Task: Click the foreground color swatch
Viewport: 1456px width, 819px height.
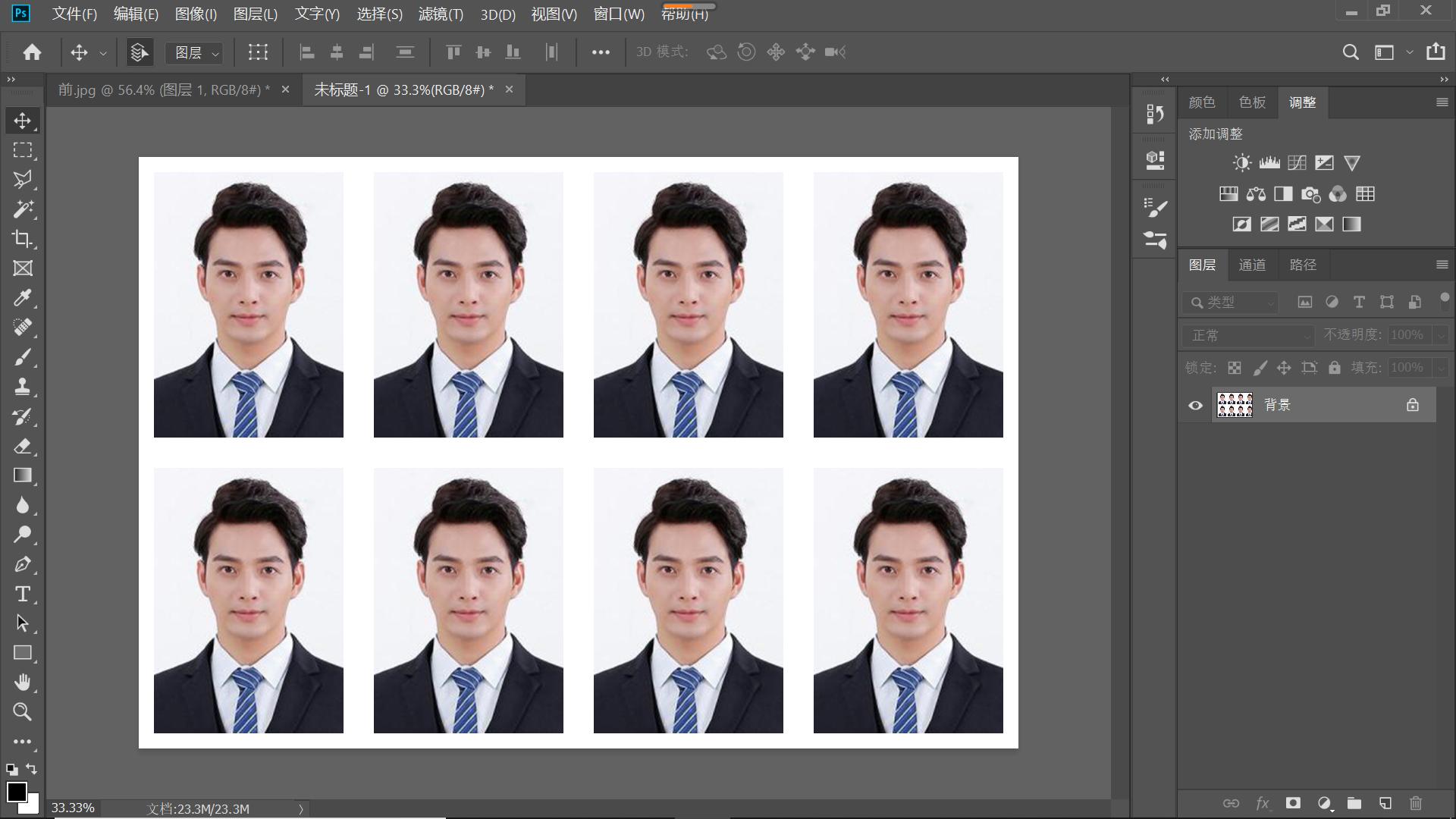Action: tap(16, 792)
